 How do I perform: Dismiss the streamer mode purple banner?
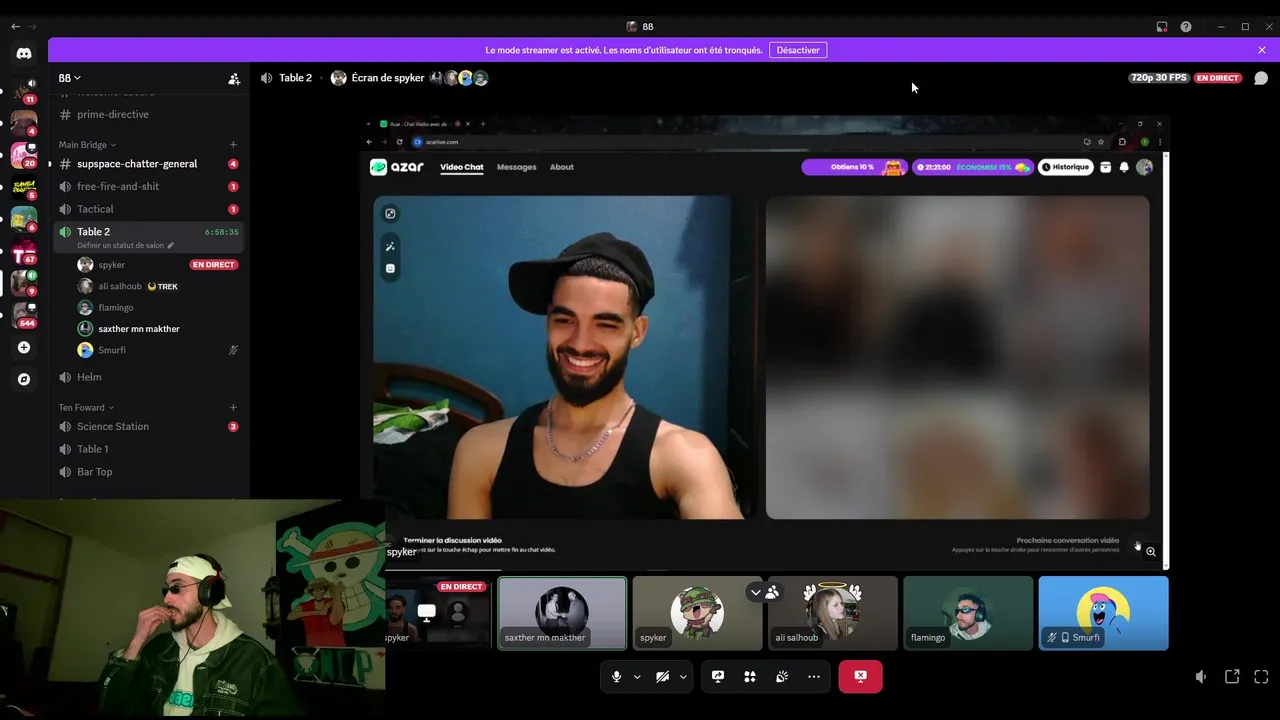(x=1262, y=50)
